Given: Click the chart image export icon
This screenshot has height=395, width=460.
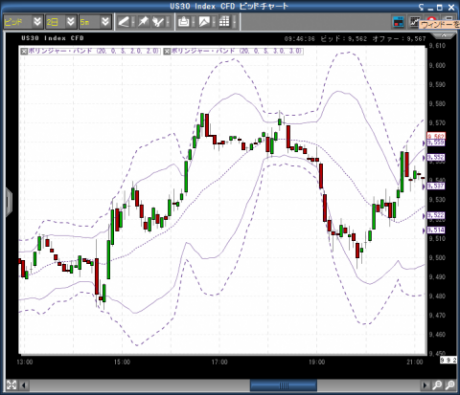Looking at the screenshot, I should [204, 22].
